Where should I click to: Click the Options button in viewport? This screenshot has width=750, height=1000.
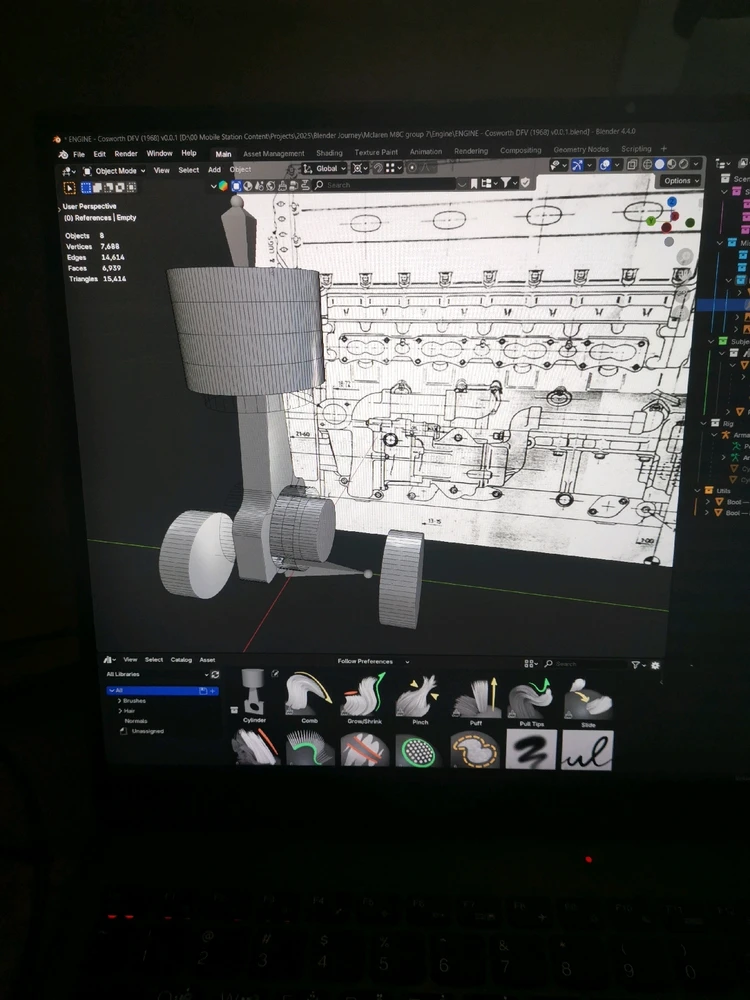click(679, 181)
